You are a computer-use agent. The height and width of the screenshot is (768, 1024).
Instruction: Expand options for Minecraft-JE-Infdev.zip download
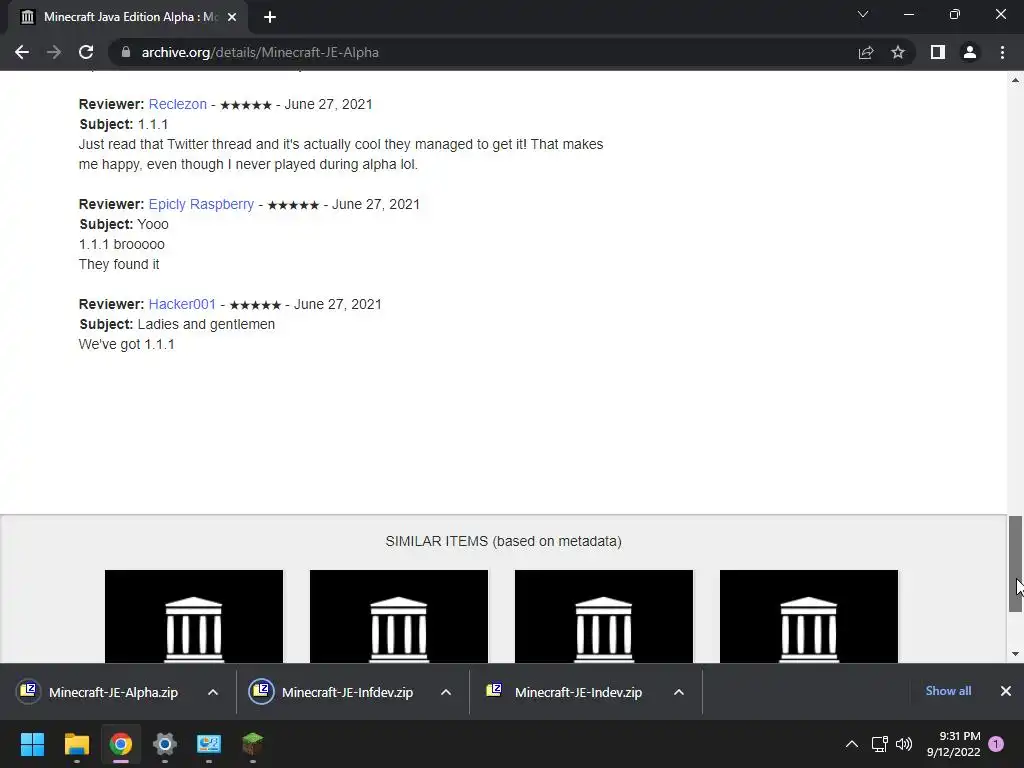[446, 692]
